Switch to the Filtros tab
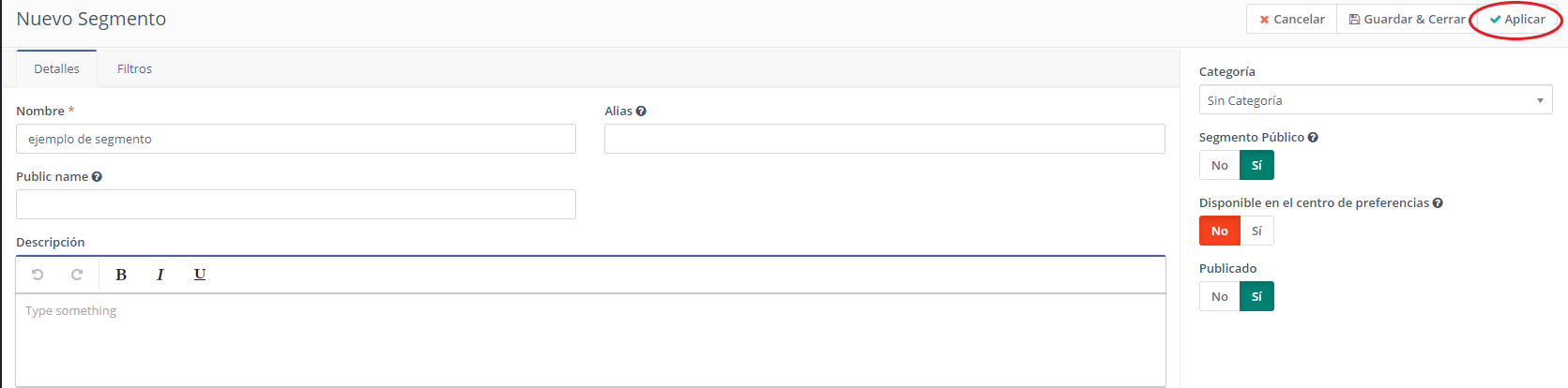1568x388 pixels. [134, 68]
